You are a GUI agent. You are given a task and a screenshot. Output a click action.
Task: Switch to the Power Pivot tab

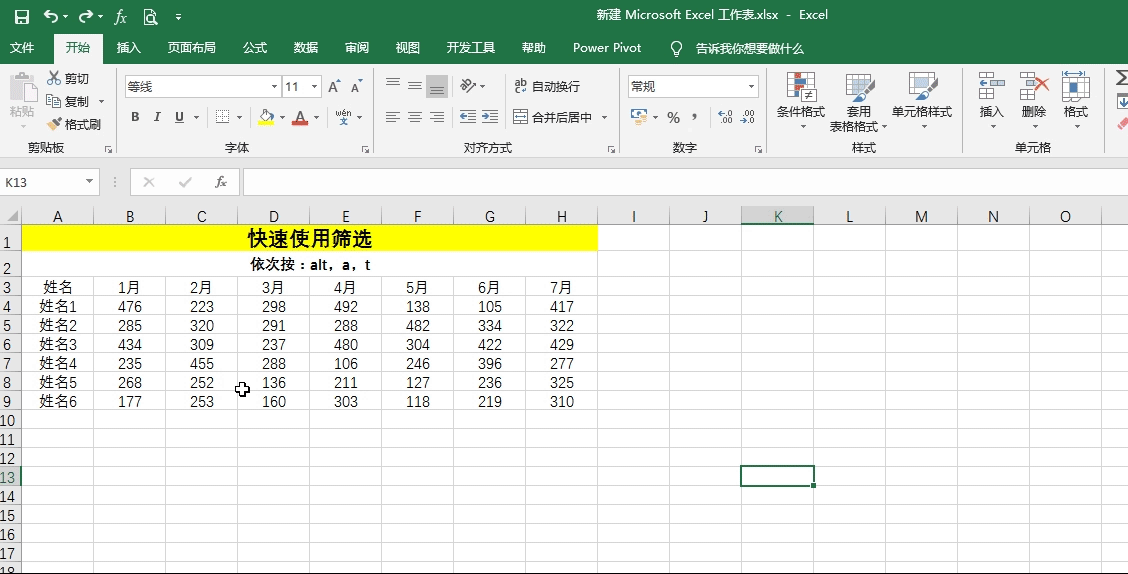tap(607, 47)
